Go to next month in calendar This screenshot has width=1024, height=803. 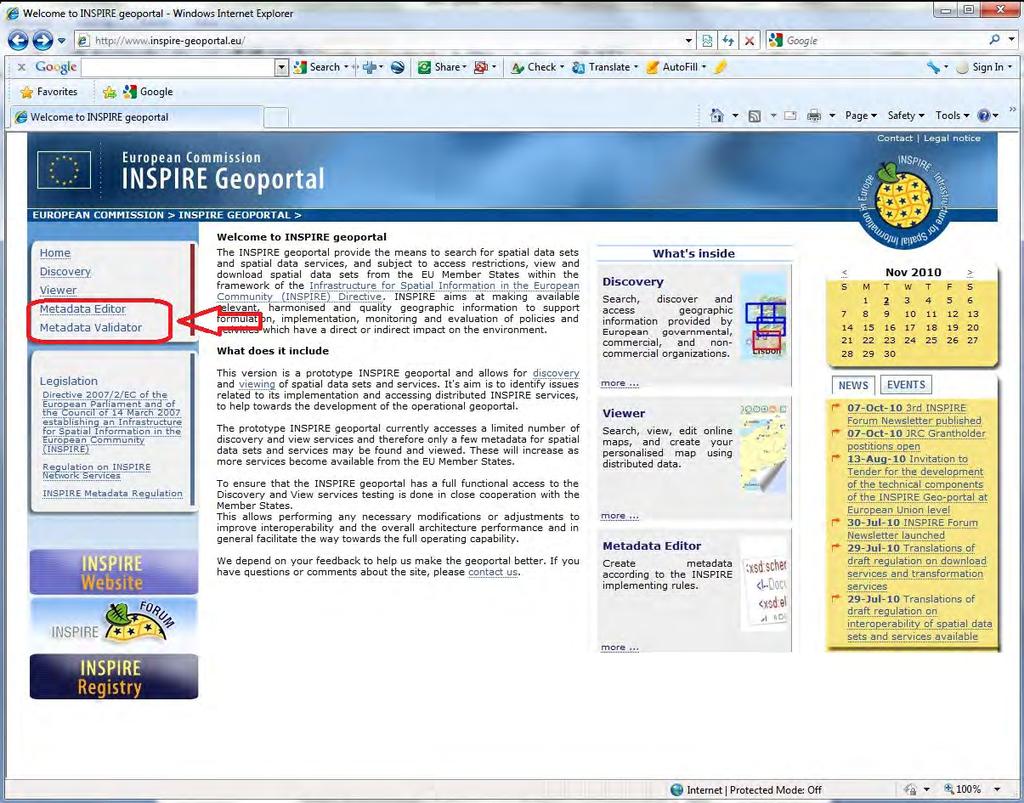click(970, 273)
